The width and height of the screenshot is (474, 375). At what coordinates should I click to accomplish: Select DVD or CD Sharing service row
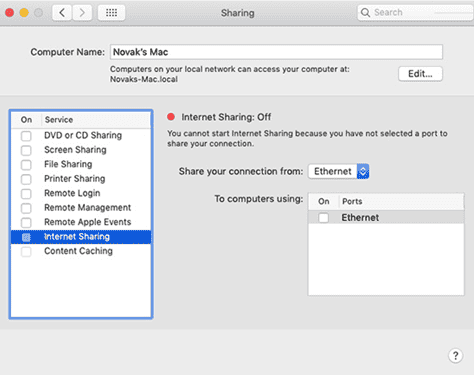(81, 135)
